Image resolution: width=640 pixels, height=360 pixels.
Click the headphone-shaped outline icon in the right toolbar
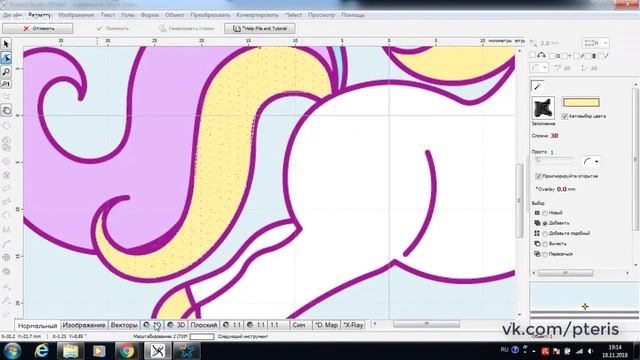(542, 55)
